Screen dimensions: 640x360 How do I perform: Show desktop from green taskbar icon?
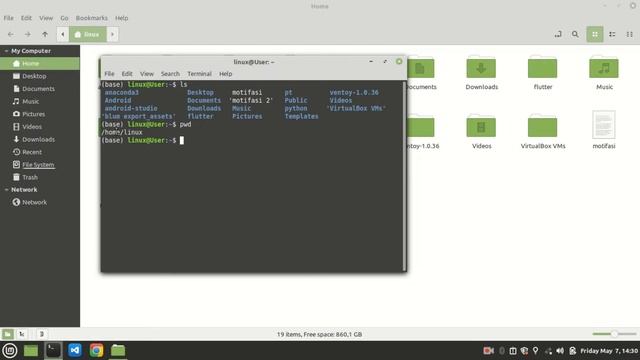[31, 351]
